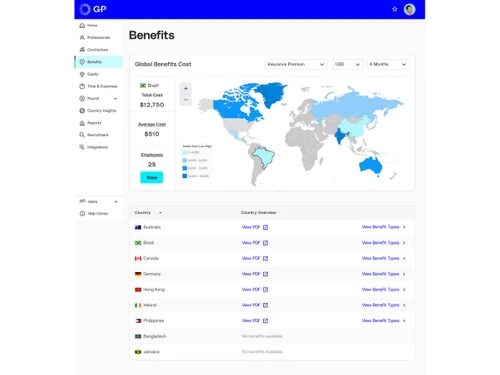Click external link icon in Australia row
This screenshot has height=375, width=500.
point(265,227)
